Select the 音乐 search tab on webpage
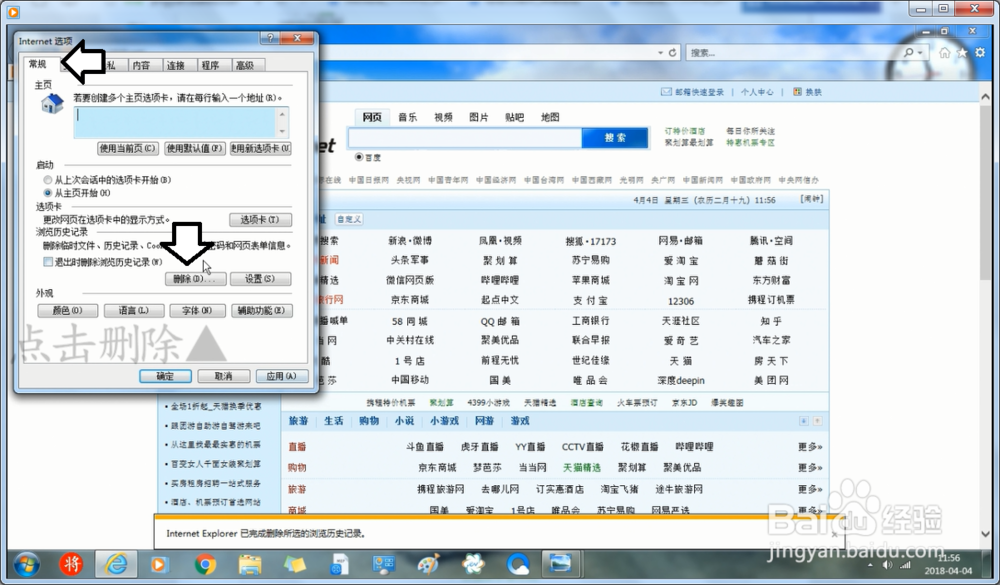 tap(408, 117)
